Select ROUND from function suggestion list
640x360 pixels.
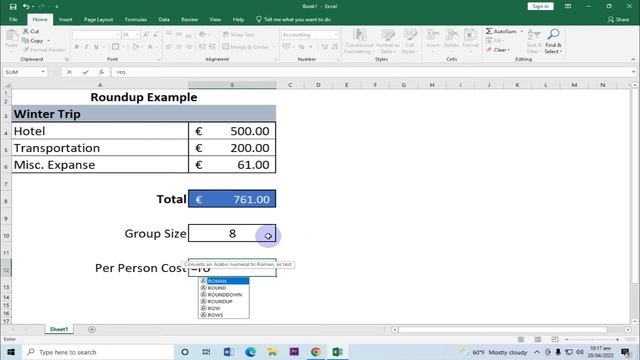pyautogui.click(x=224, y=288)
